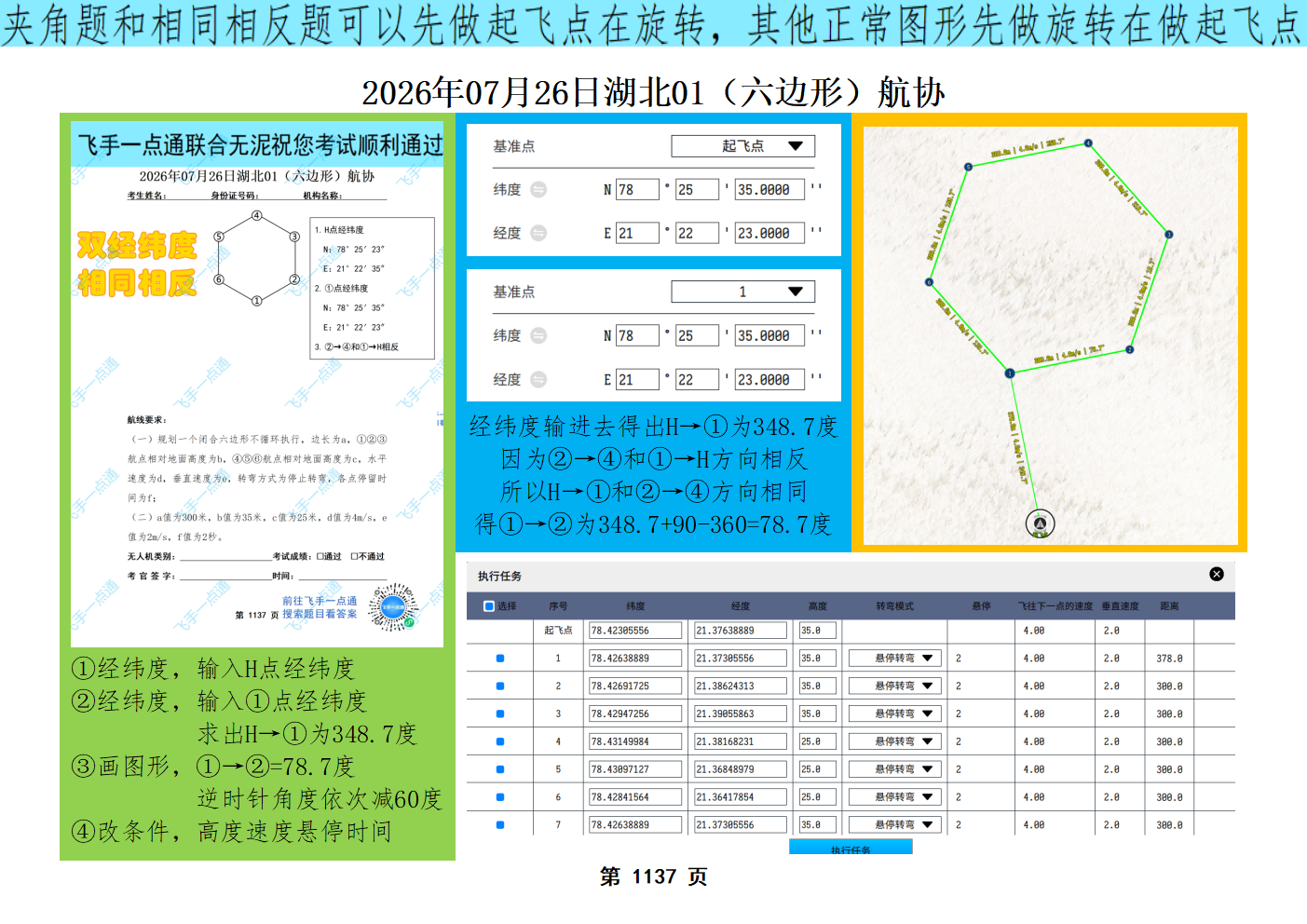Click the row 2 latitude field 78.42691725
This screenshot has height=924, width=1307.
pyautogui.click(x=635, y=686)
